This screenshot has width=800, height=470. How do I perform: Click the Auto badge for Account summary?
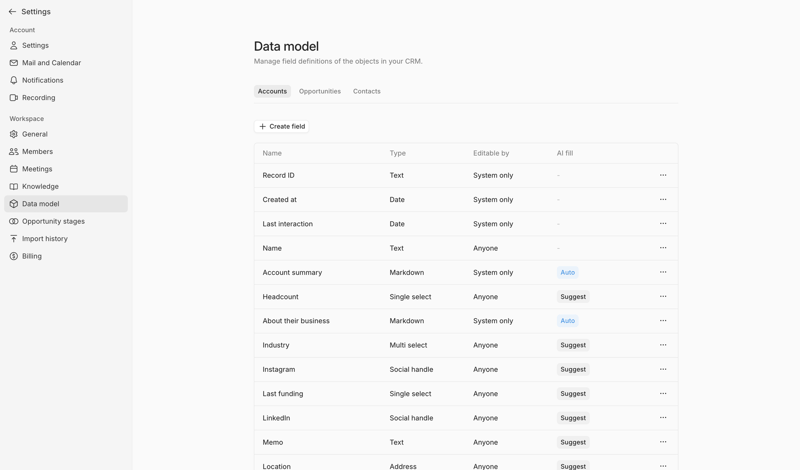click(x=567, y=273)
